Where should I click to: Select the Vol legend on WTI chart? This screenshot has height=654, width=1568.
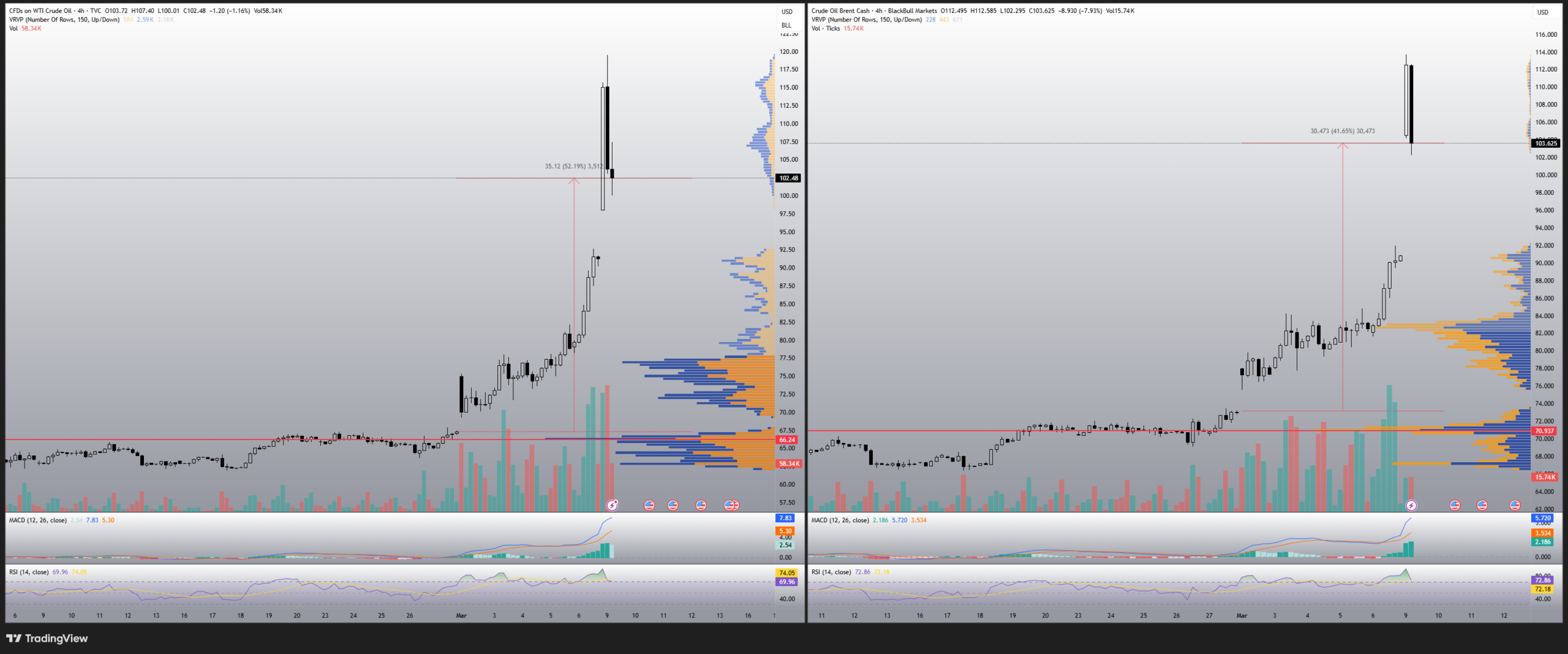(x=13, y=28)
